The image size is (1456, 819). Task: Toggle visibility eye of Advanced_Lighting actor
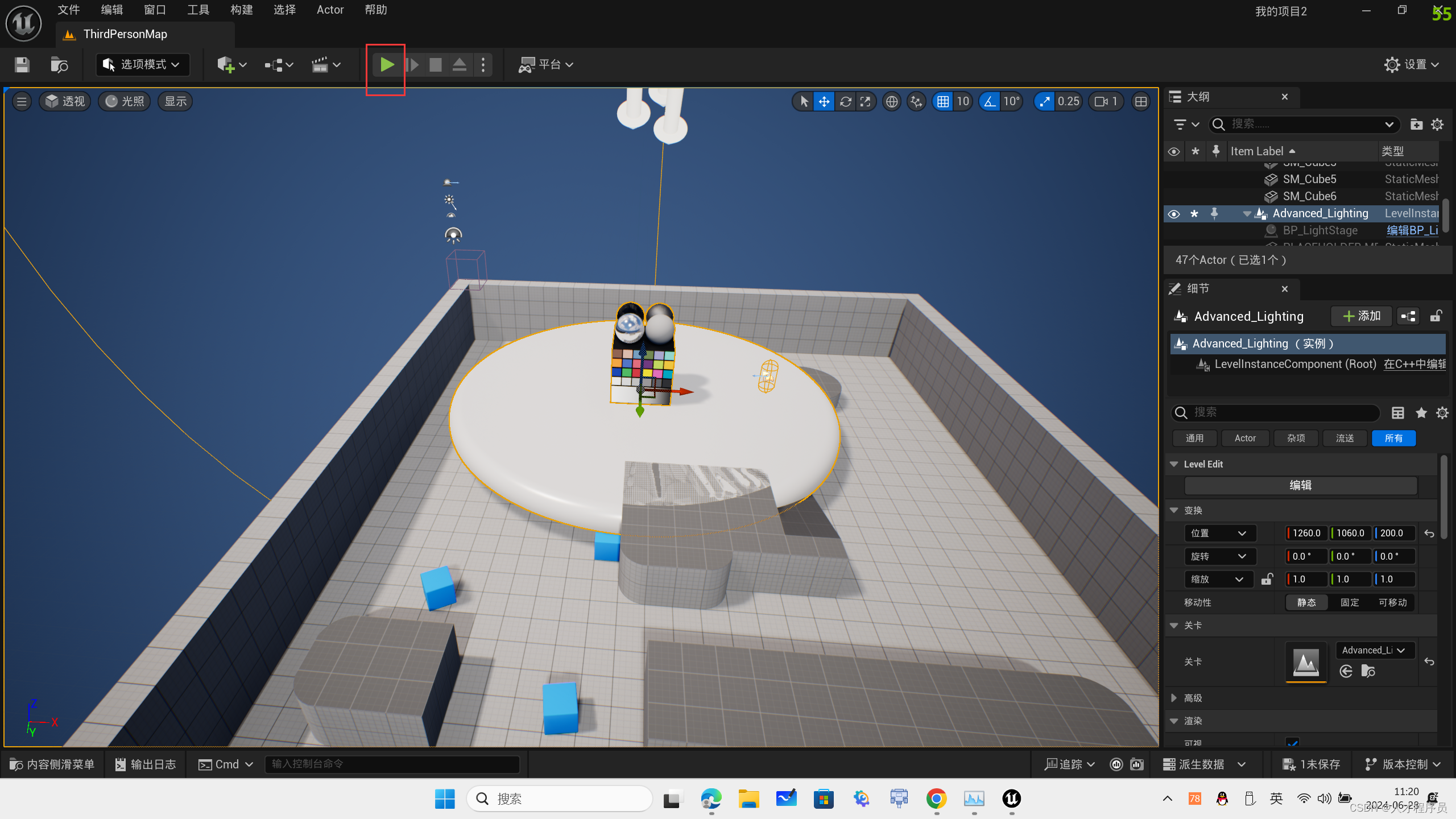point(1174,214)
